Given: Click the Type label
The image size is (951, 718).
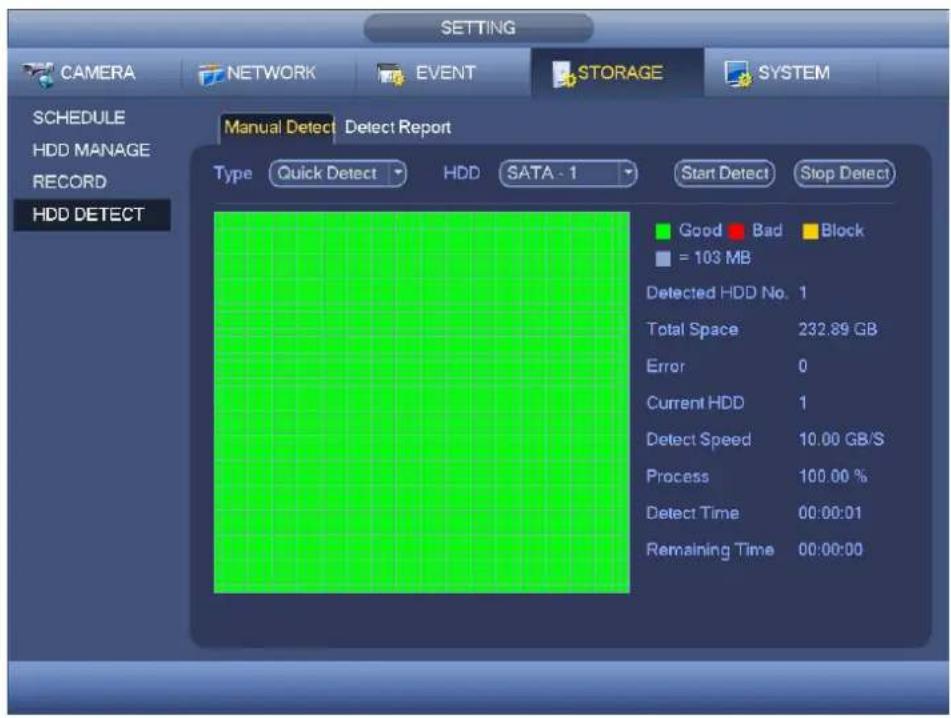Looking at the screenshot, I should point(233,174).
